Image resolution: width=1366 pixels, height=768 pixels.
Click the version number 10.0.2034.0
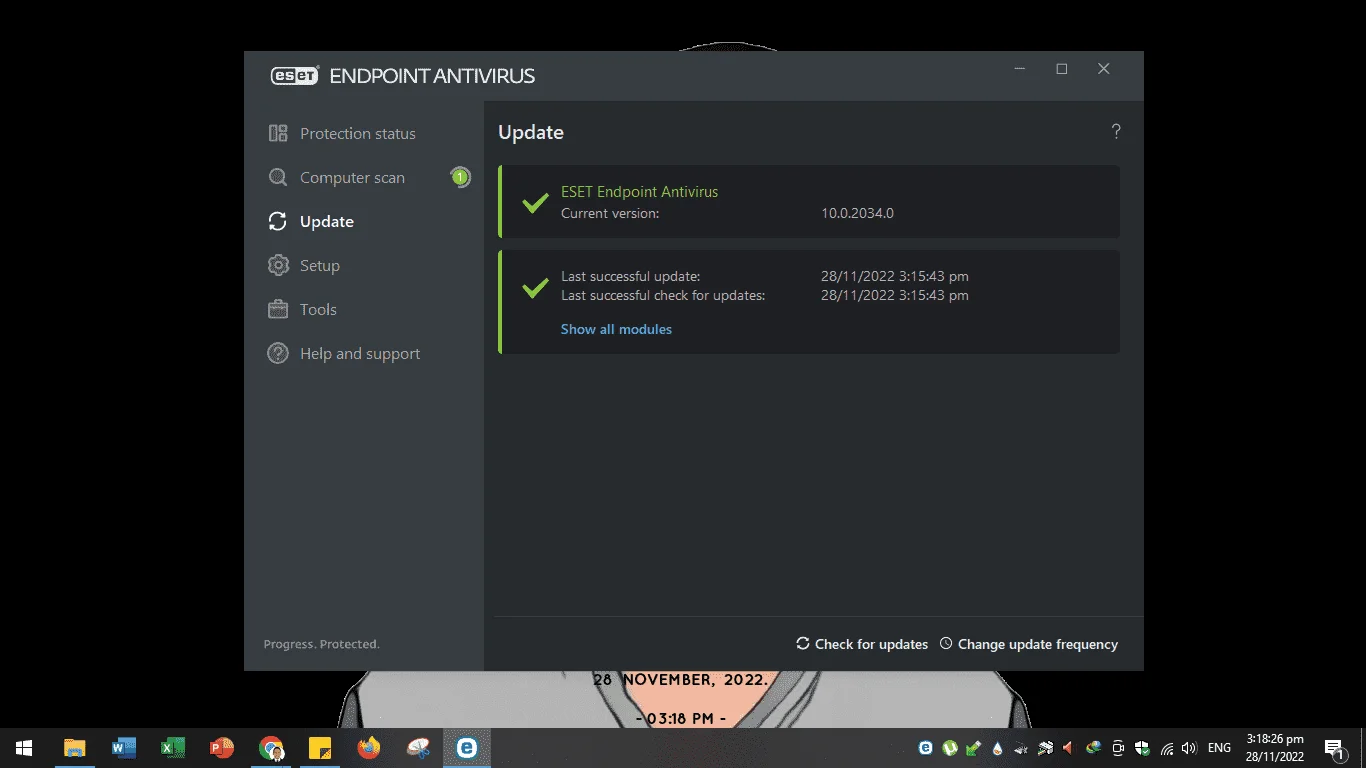click(857, 214)
